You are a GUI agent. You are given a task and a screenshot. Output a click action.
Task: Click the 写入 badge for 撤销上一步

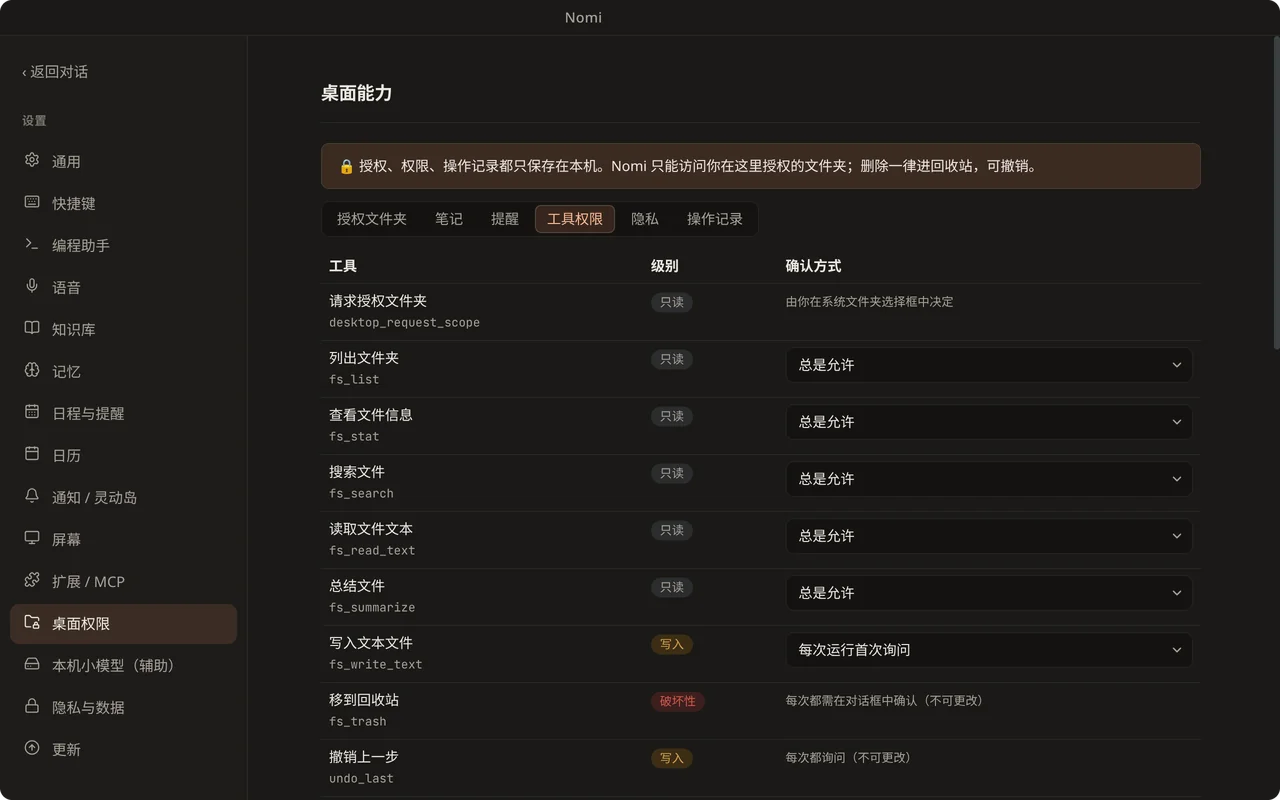pos(672,758)
